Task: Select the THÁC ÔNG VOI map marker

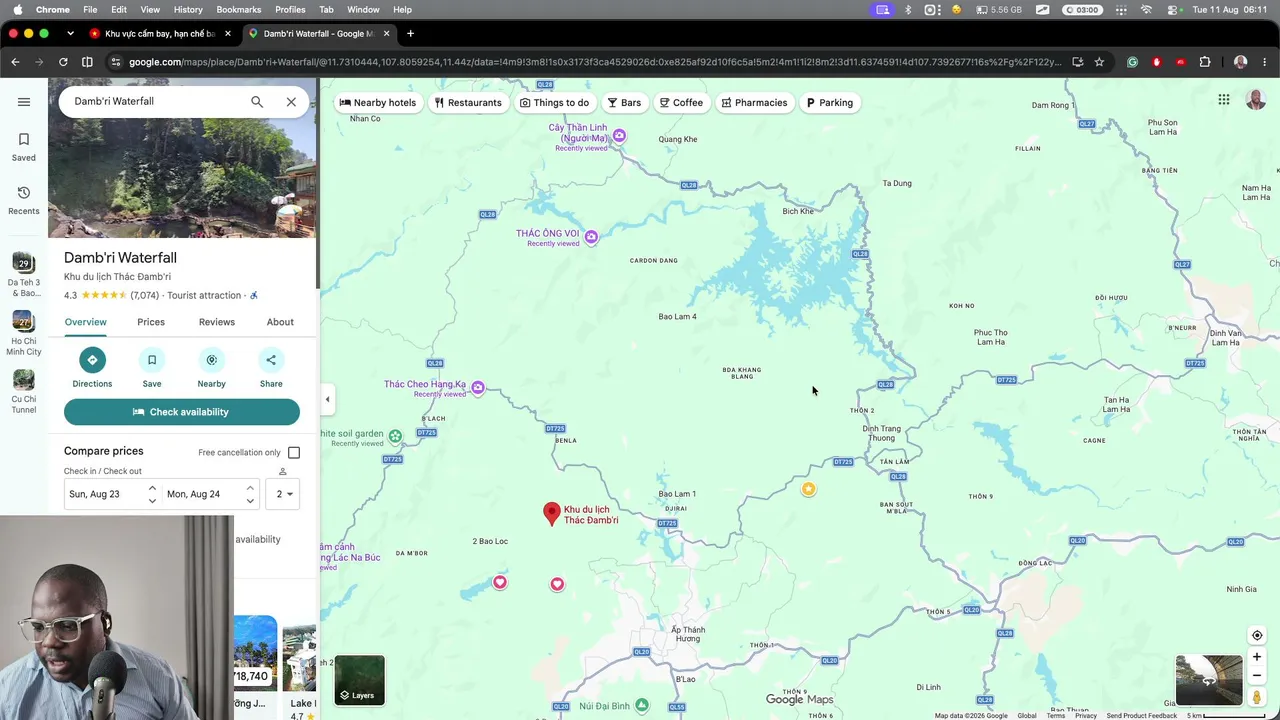Action: [x=592, y=237]
